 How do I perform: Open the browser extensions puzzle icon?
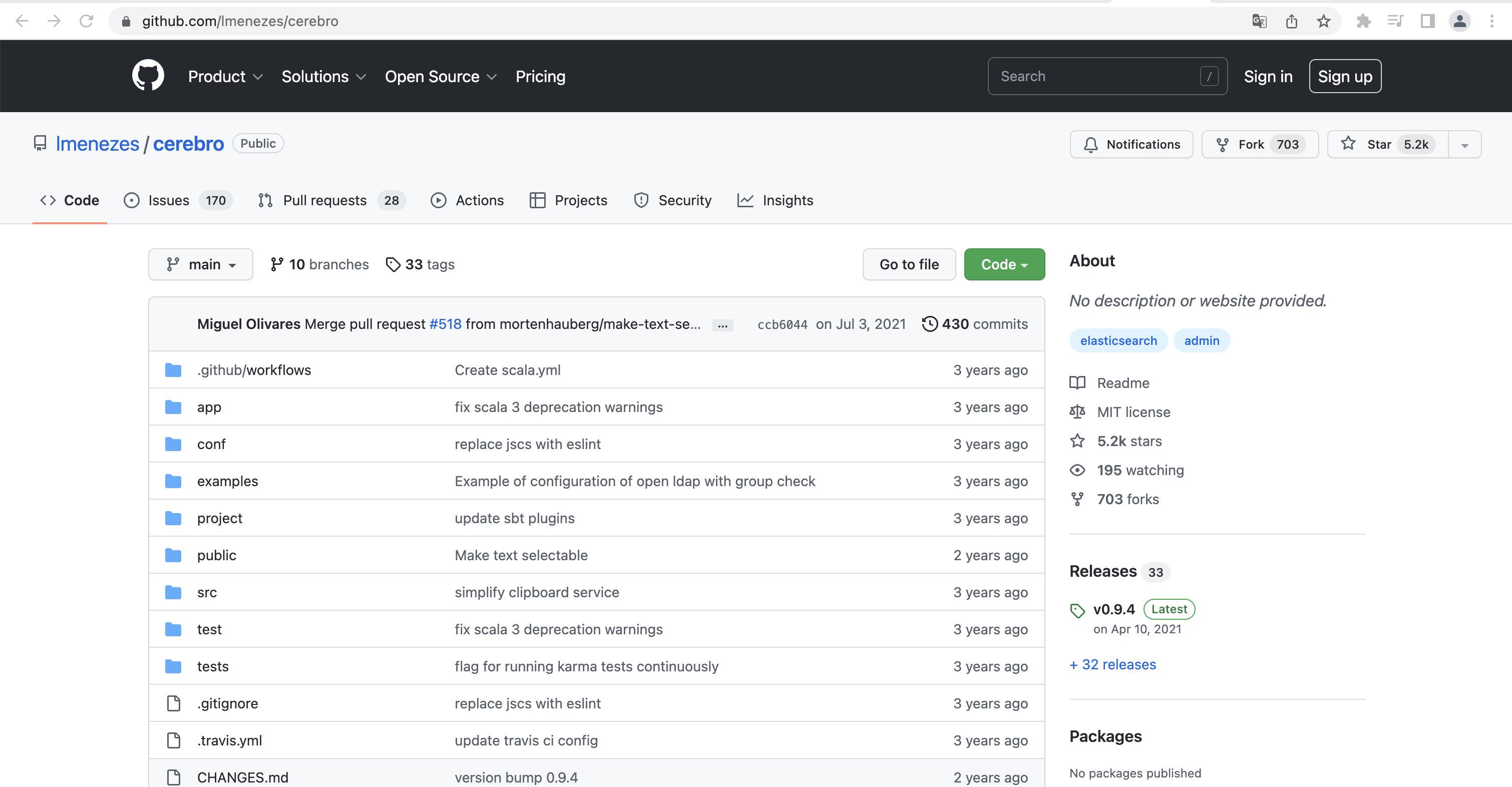pos(1363,21)
